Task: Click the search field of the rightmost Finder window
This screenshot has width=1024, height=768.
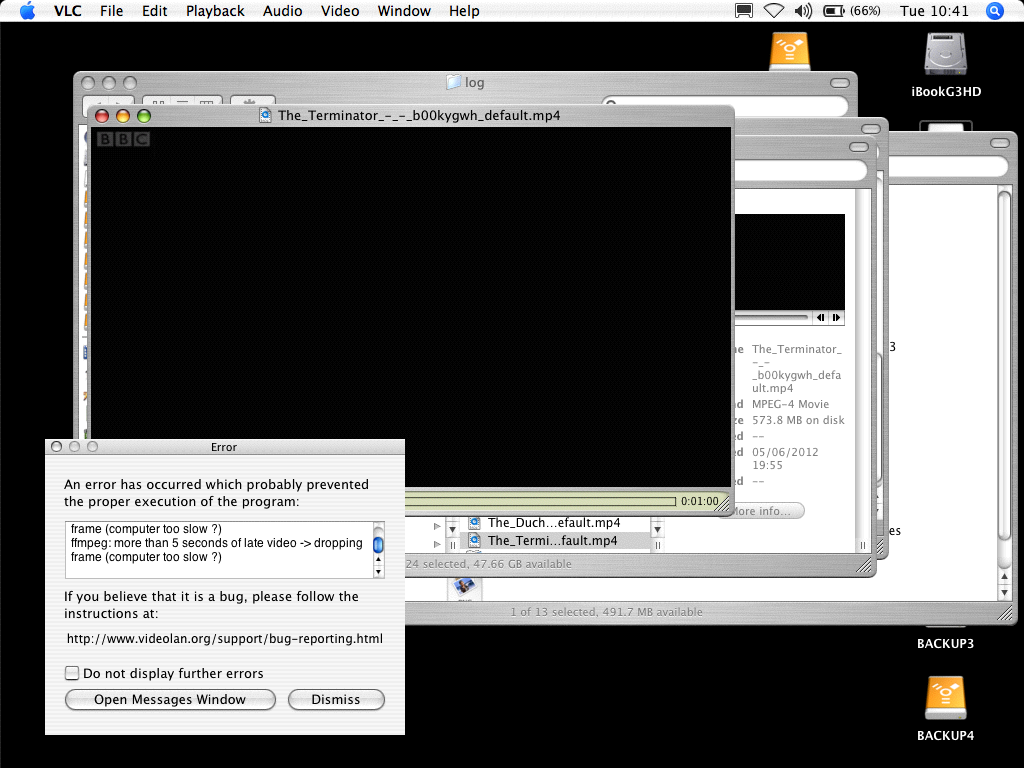Action: coord(948,166)
